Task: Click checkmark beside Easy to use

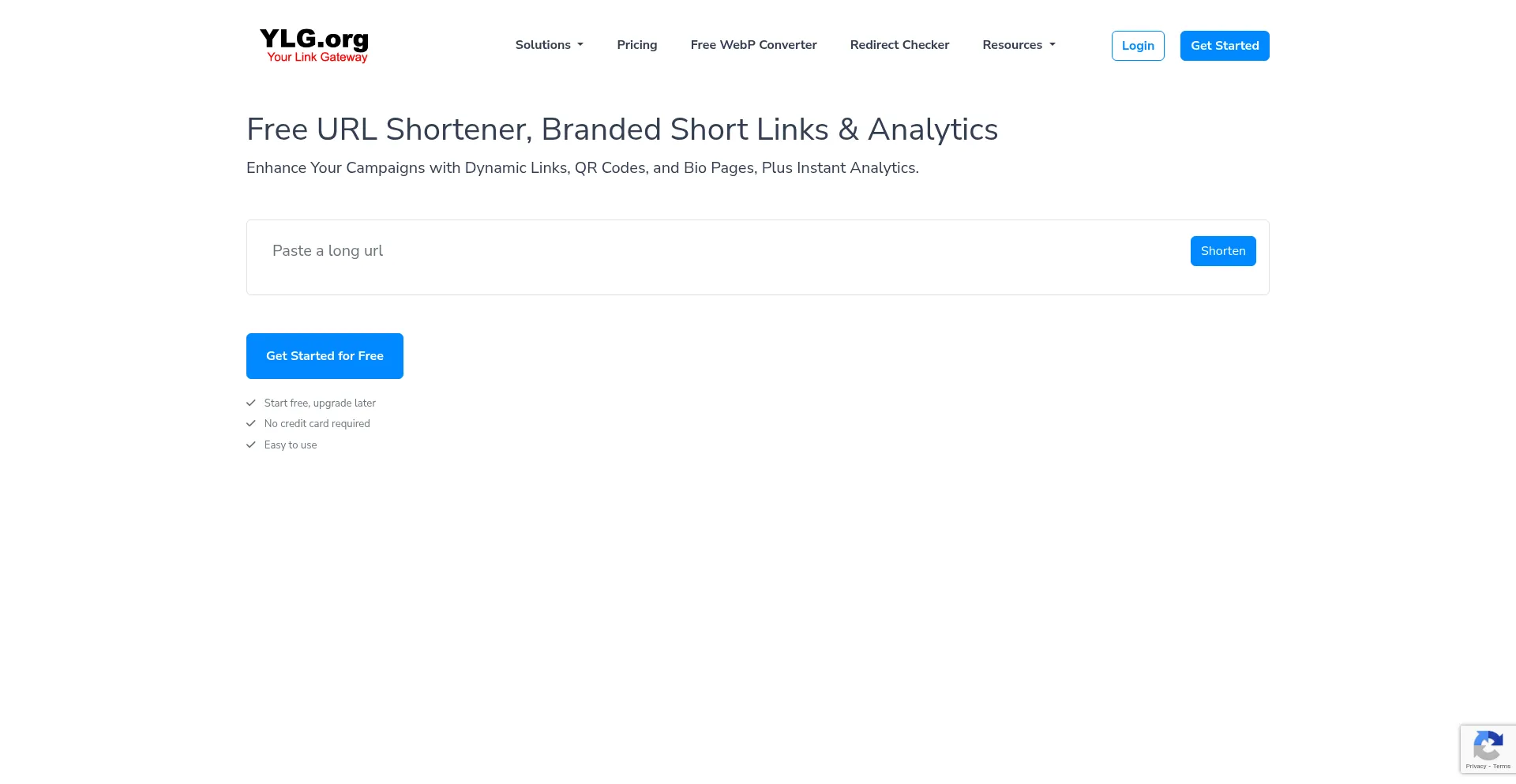Action: coord(251,445)
